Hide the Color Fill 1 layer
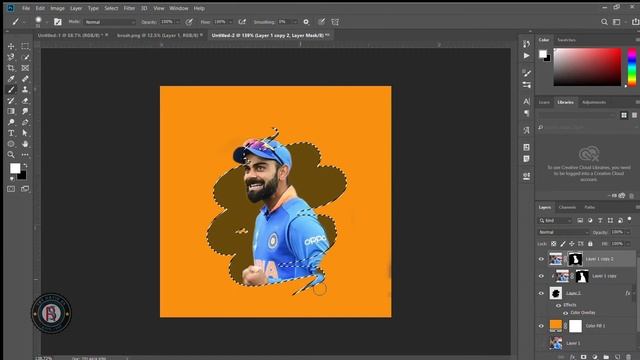Image resolution: width=640 pixels, height=360 pixels. [x=541, y=326]
